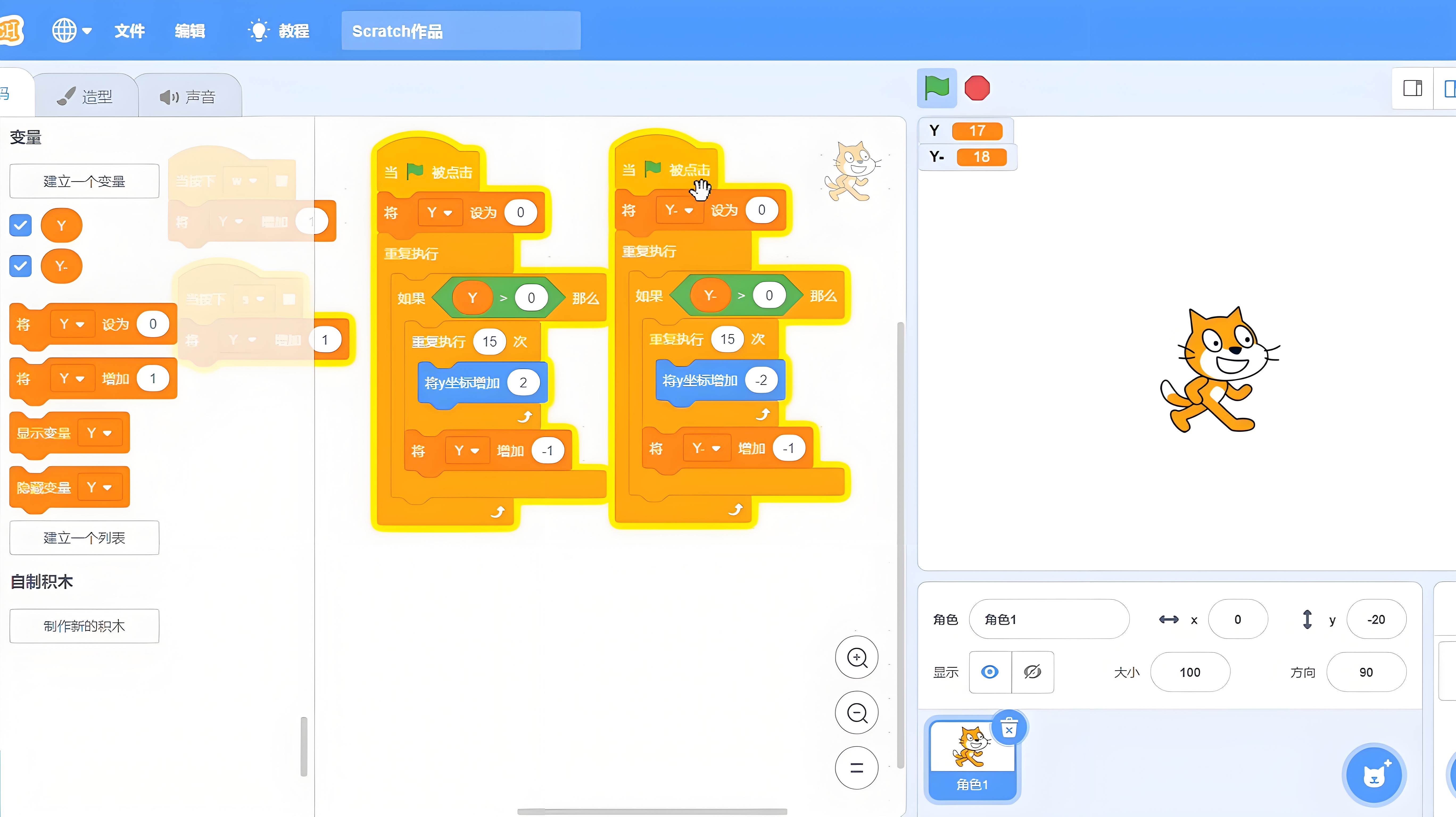
Task: Click the 15 repeat count in left script
Action: pyautogui.click(x=490, y=342)
